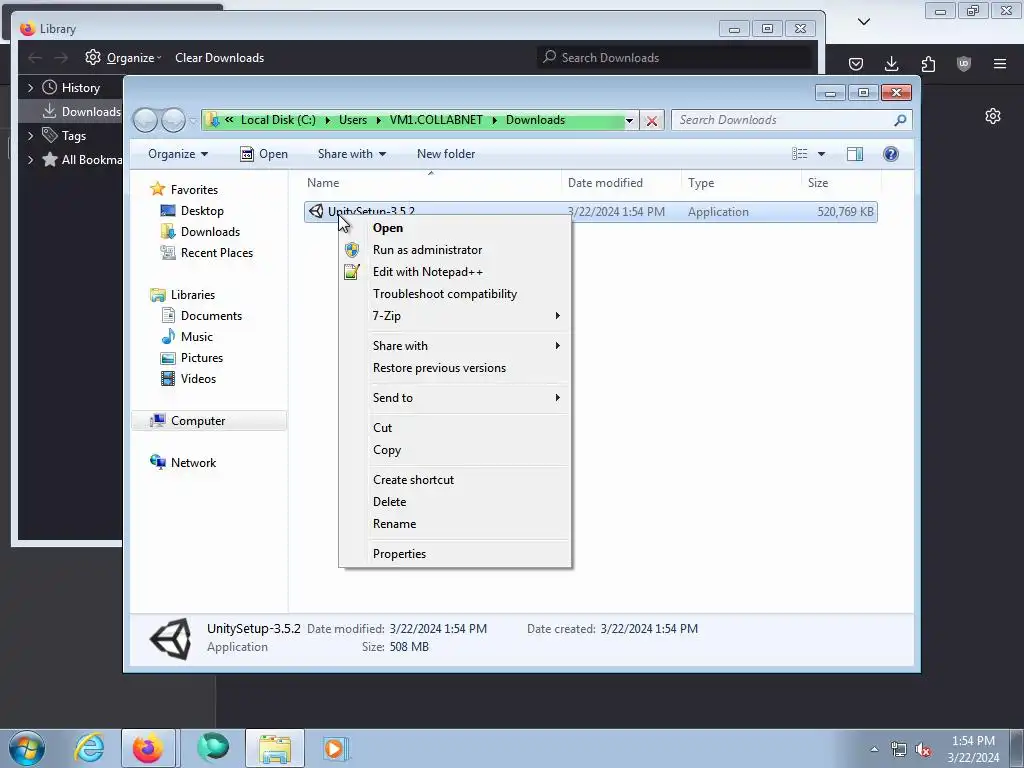Viewport: 1024px width, 768px height.
Task: Open Recent Places in navigation pane
Action: coord(216,253)
